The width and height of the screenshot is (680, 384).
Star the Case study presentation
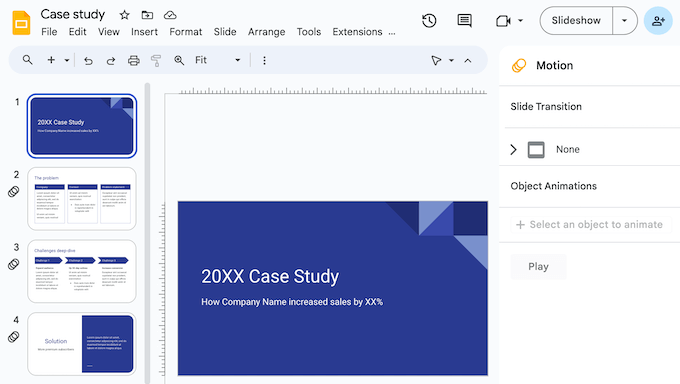[x=124, y=15]
